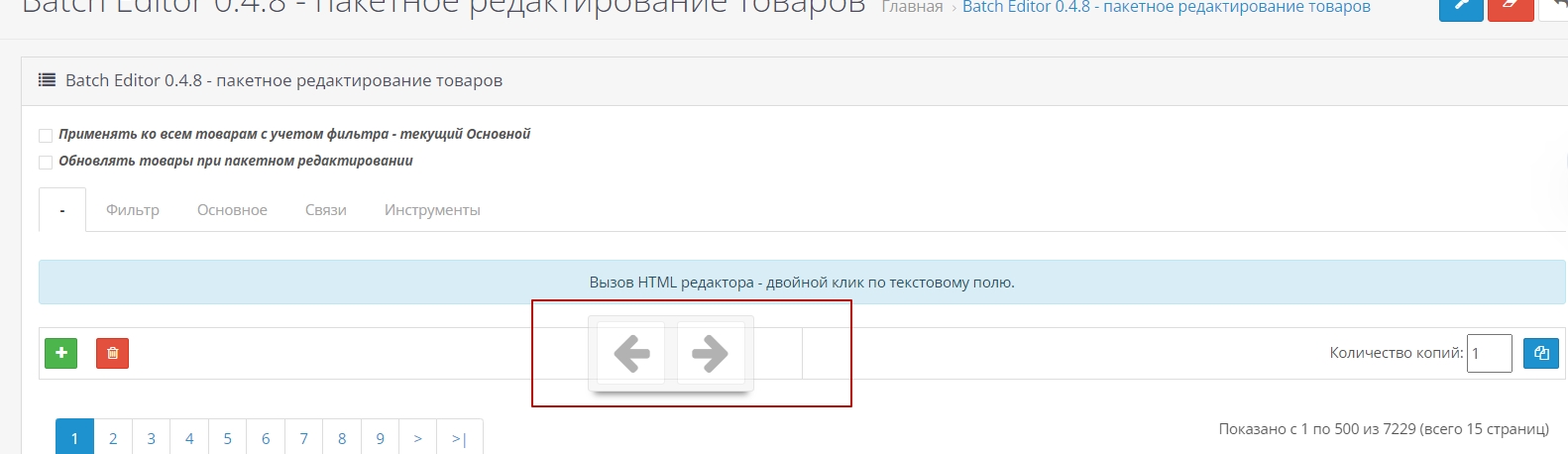Open the Связи tab

coord(326,210)
